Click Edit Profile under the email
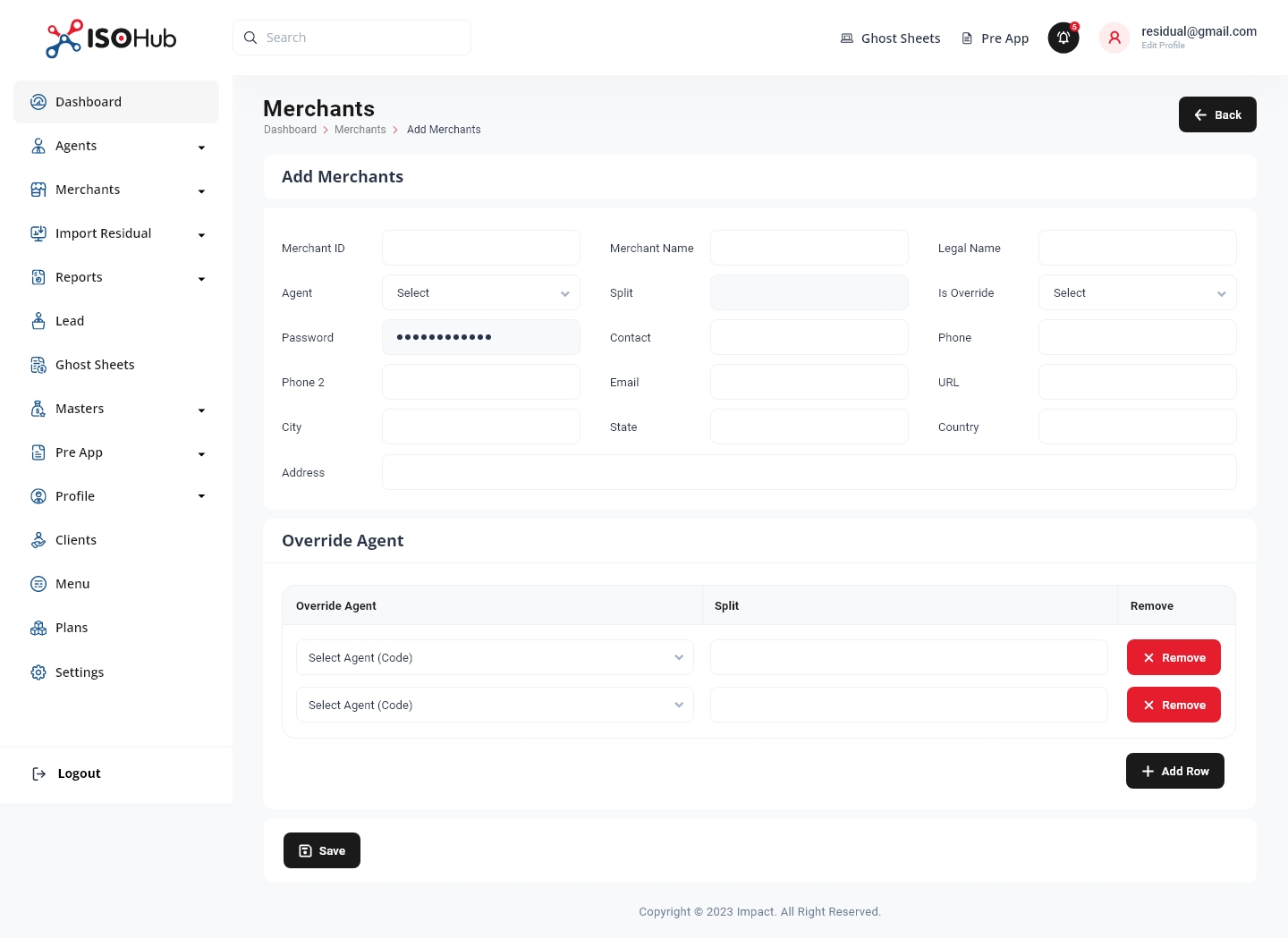This screenshot has height=938, width=1288. (x=1163, y=46)
